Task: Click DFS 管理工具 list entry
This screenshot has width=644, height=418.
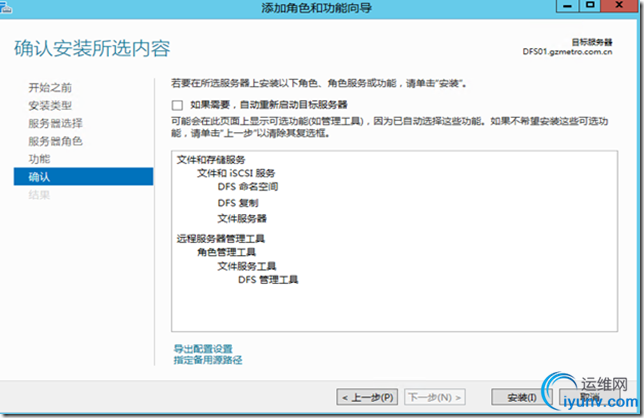Action: 268,280
